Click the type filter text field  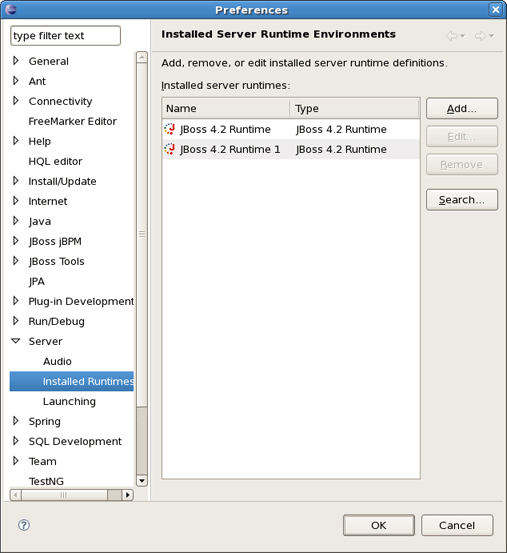pyautogui.click(x=66, y=36)
